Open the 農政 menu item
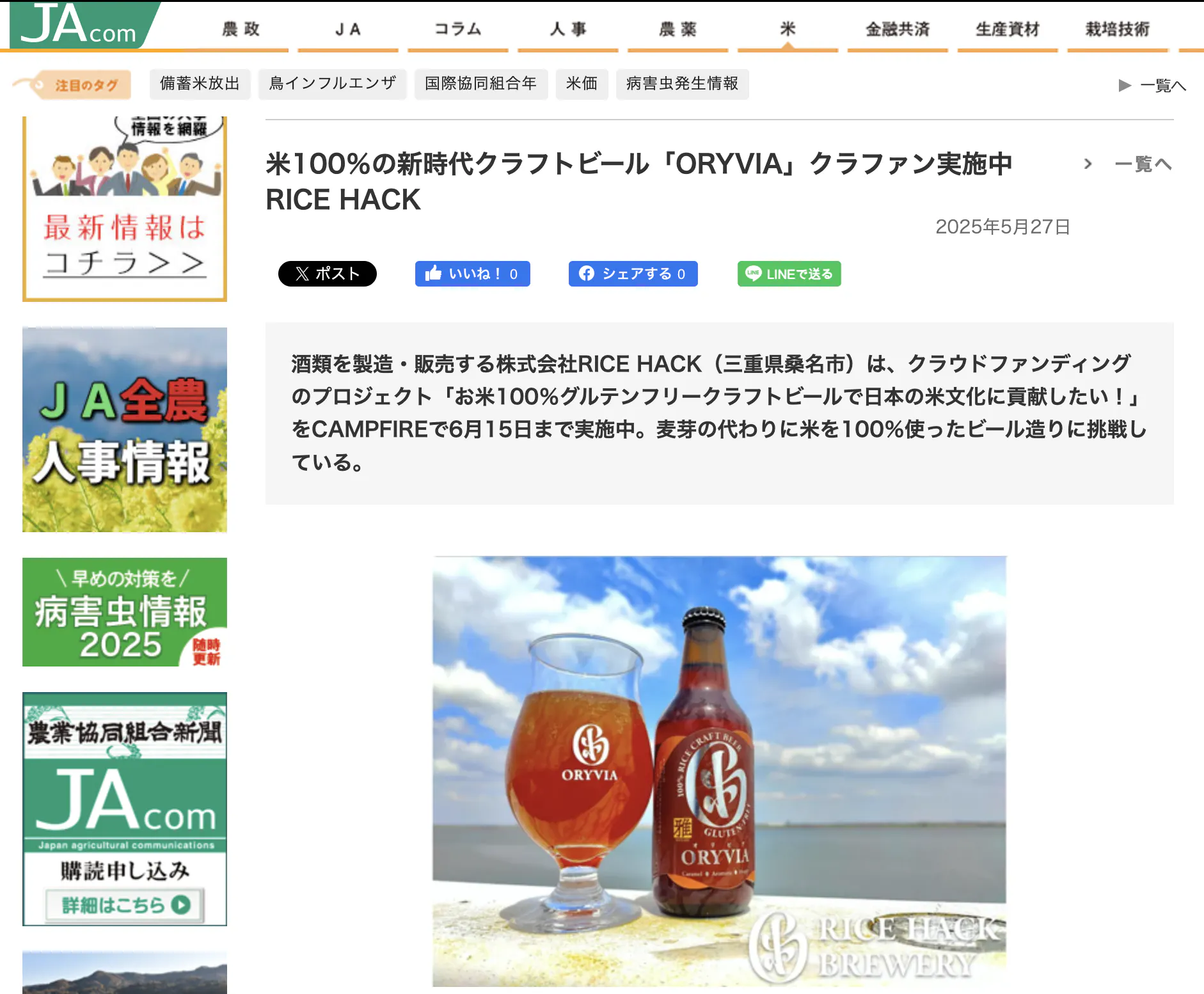The height and width of the screenshot is (994, 1204). pyautogui.click(x=241, y=29)
